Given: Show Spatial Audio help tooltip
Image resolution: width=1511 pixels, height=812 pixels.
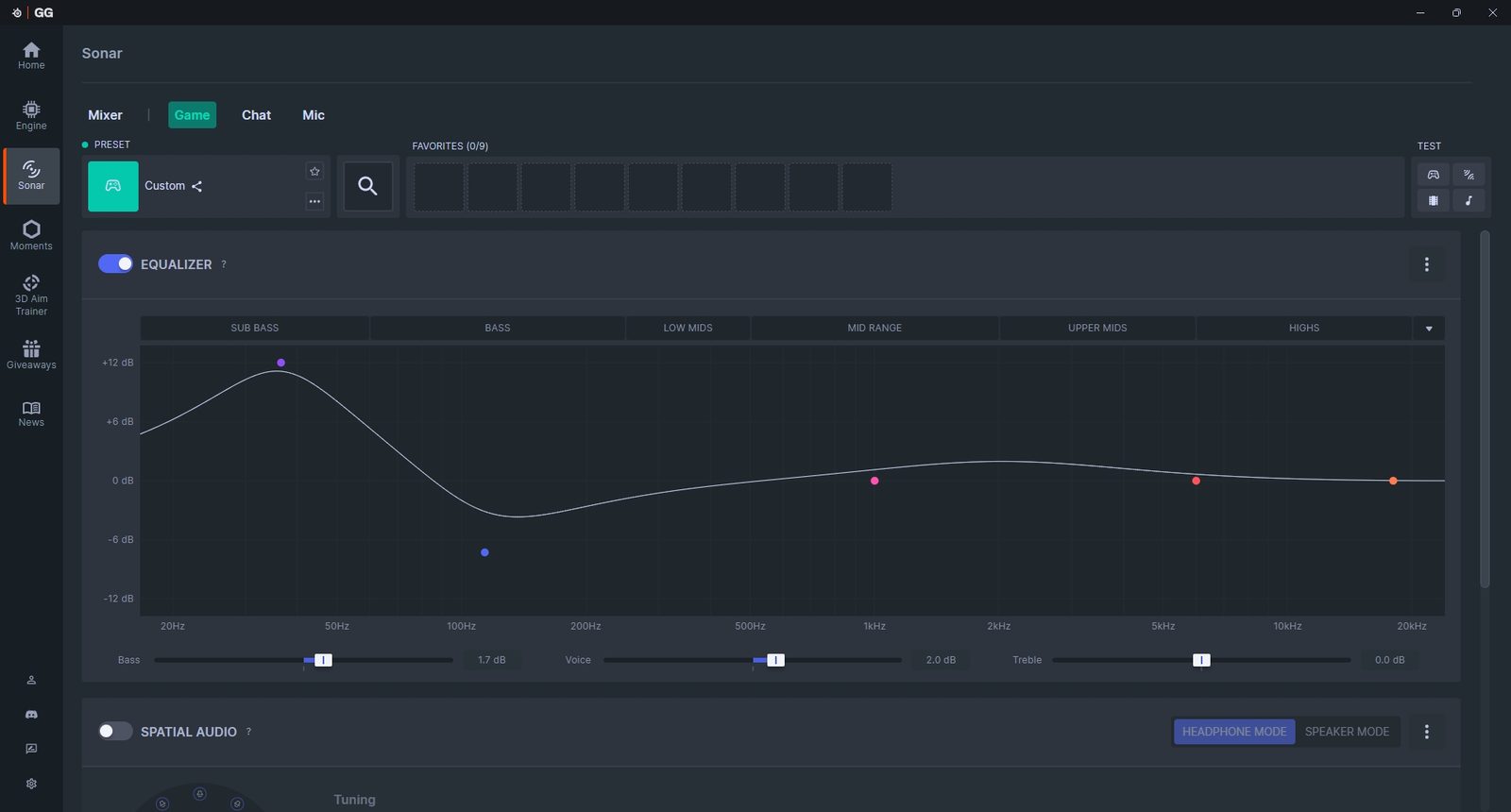Looking at the screenshot, I should [248, 732].
